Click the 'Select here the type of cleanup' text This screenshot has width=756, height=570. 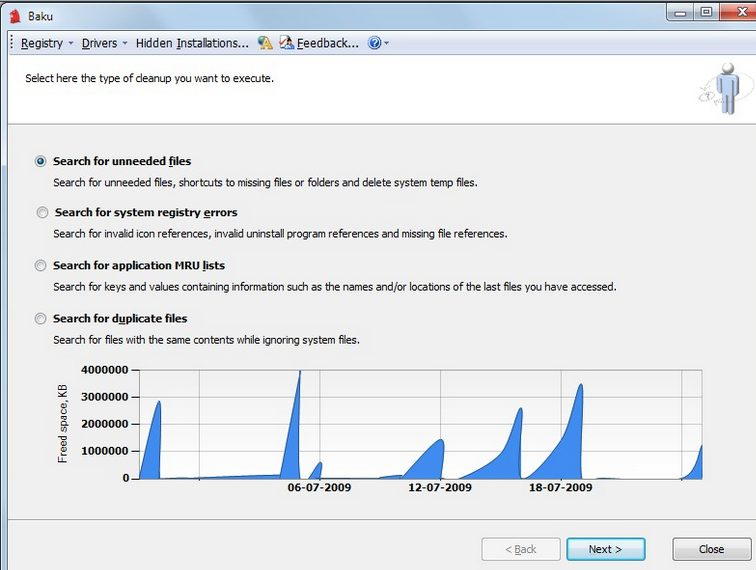point(149,78)
